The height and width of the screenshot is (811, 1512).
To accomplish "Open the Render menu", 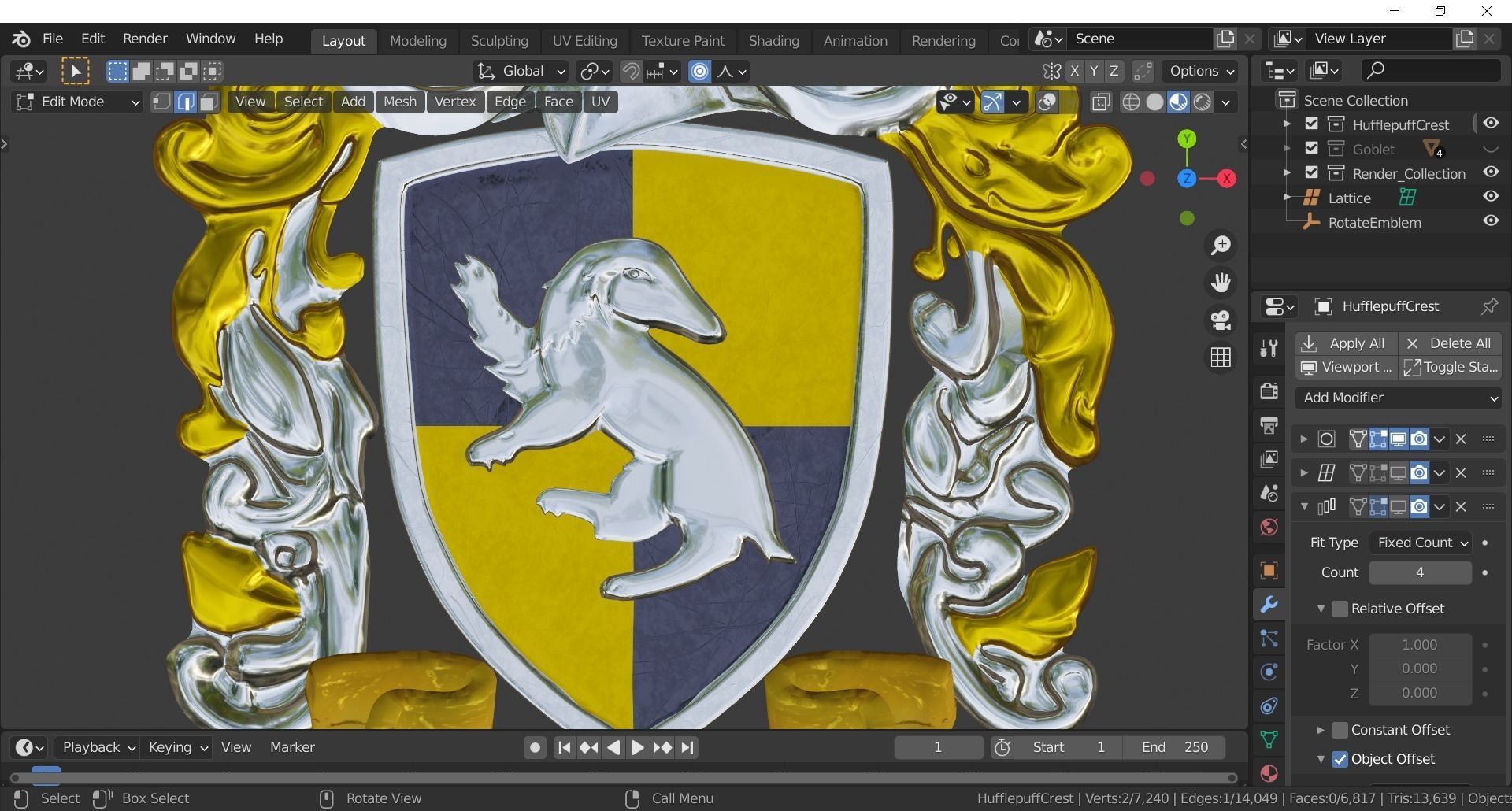I will (145, 39).
